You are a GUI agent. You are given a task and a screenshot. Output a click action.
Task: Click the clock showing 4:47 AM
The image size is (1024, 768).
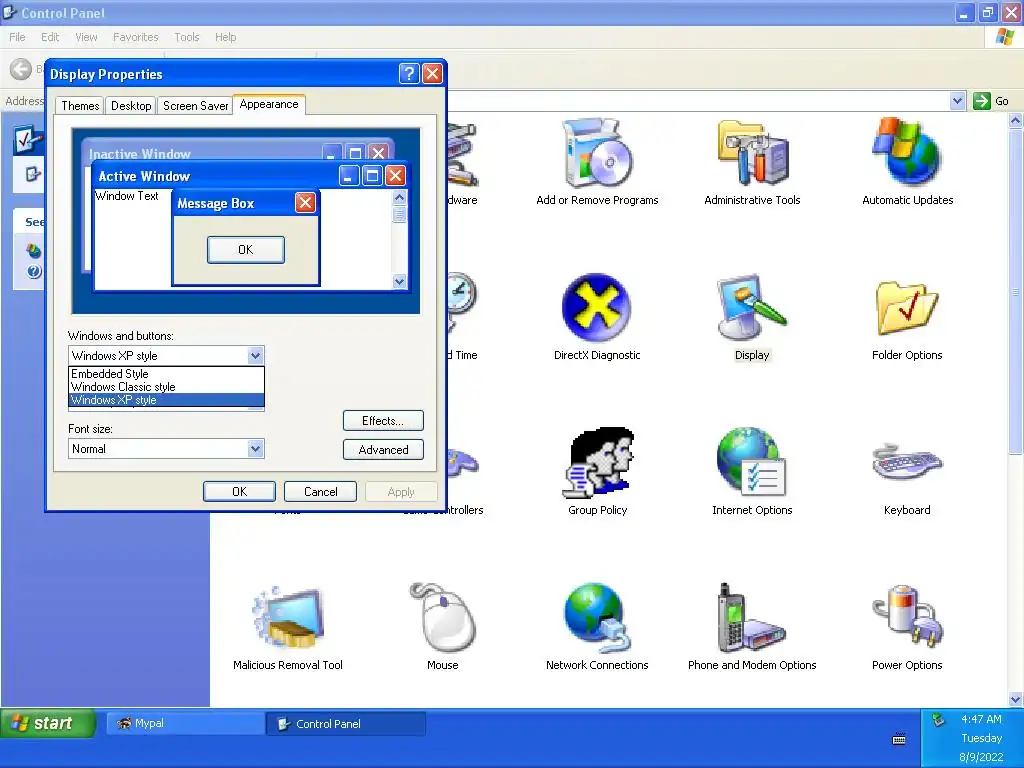(x=981, y=719)
